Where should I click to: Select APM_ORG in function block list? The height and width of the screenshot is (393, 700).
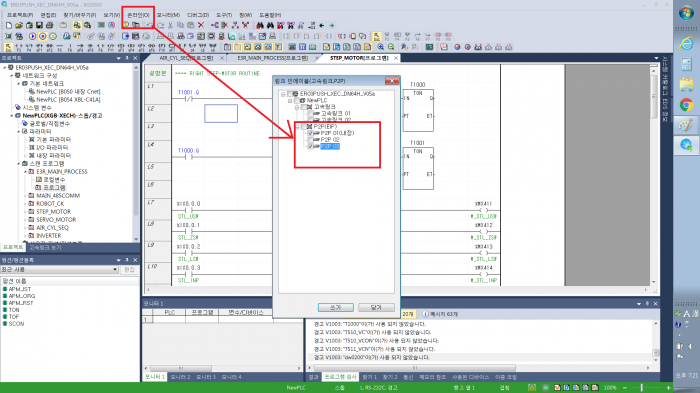coord(21,296)
